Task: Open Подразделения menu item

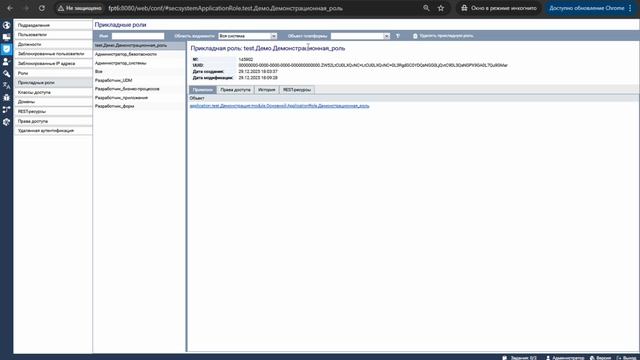Action: pyautogui.click(x=53, y=25)
